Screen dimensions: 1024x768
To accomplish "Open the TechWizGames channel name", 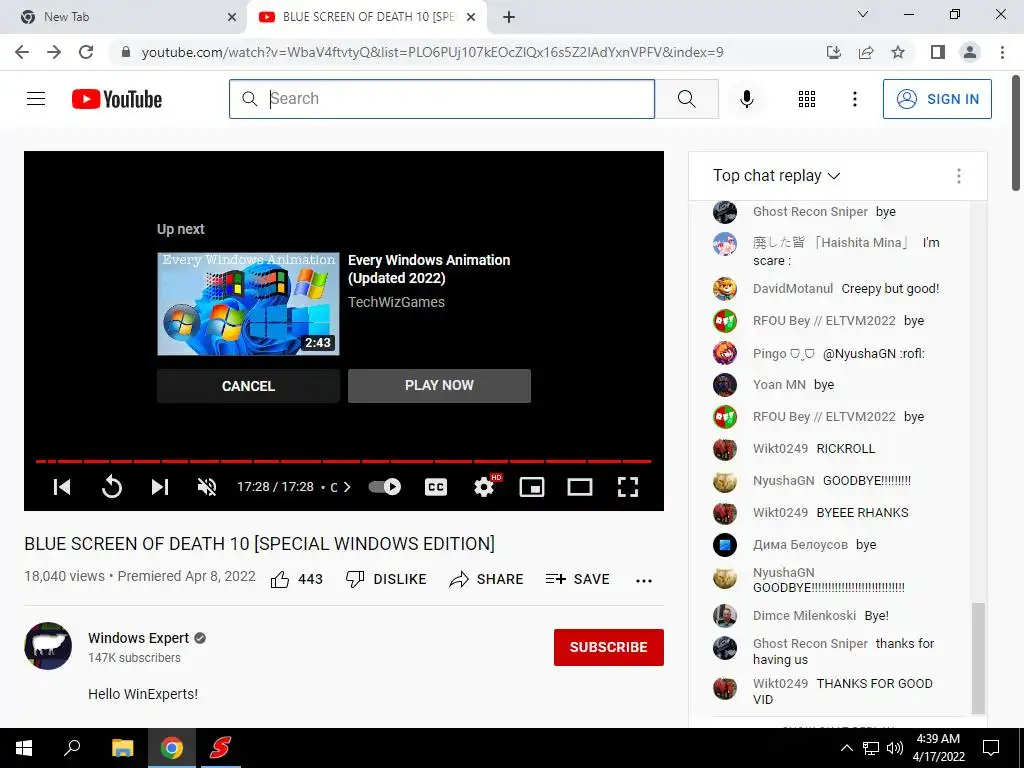I will [396, 302].
